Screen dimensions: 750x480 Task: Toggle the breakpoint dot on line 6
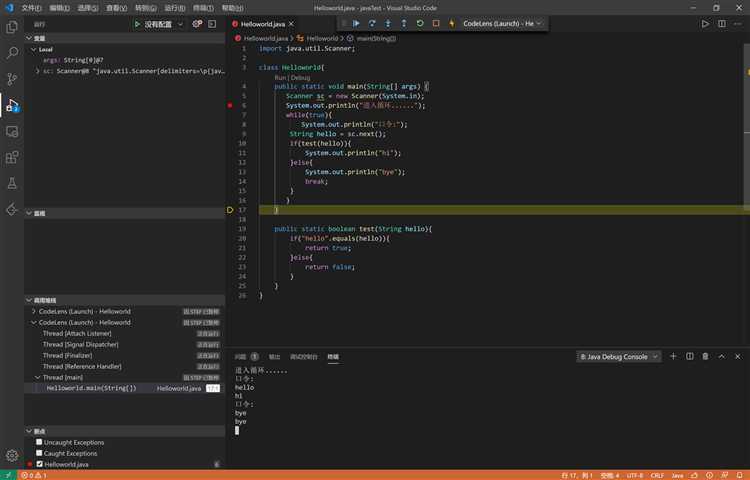(x=230, y=106)
